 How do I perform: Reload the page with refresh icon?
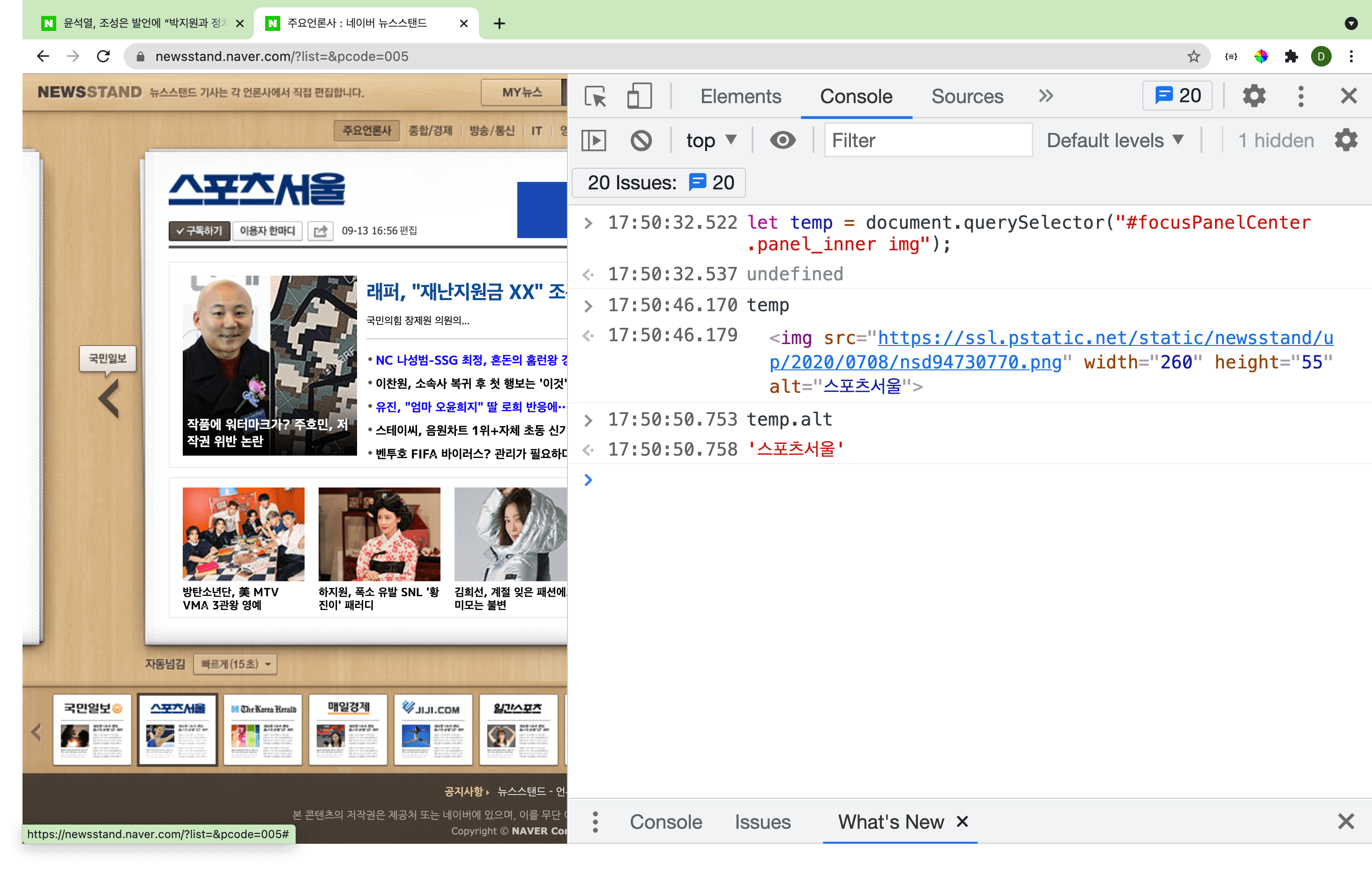(103, 56)
